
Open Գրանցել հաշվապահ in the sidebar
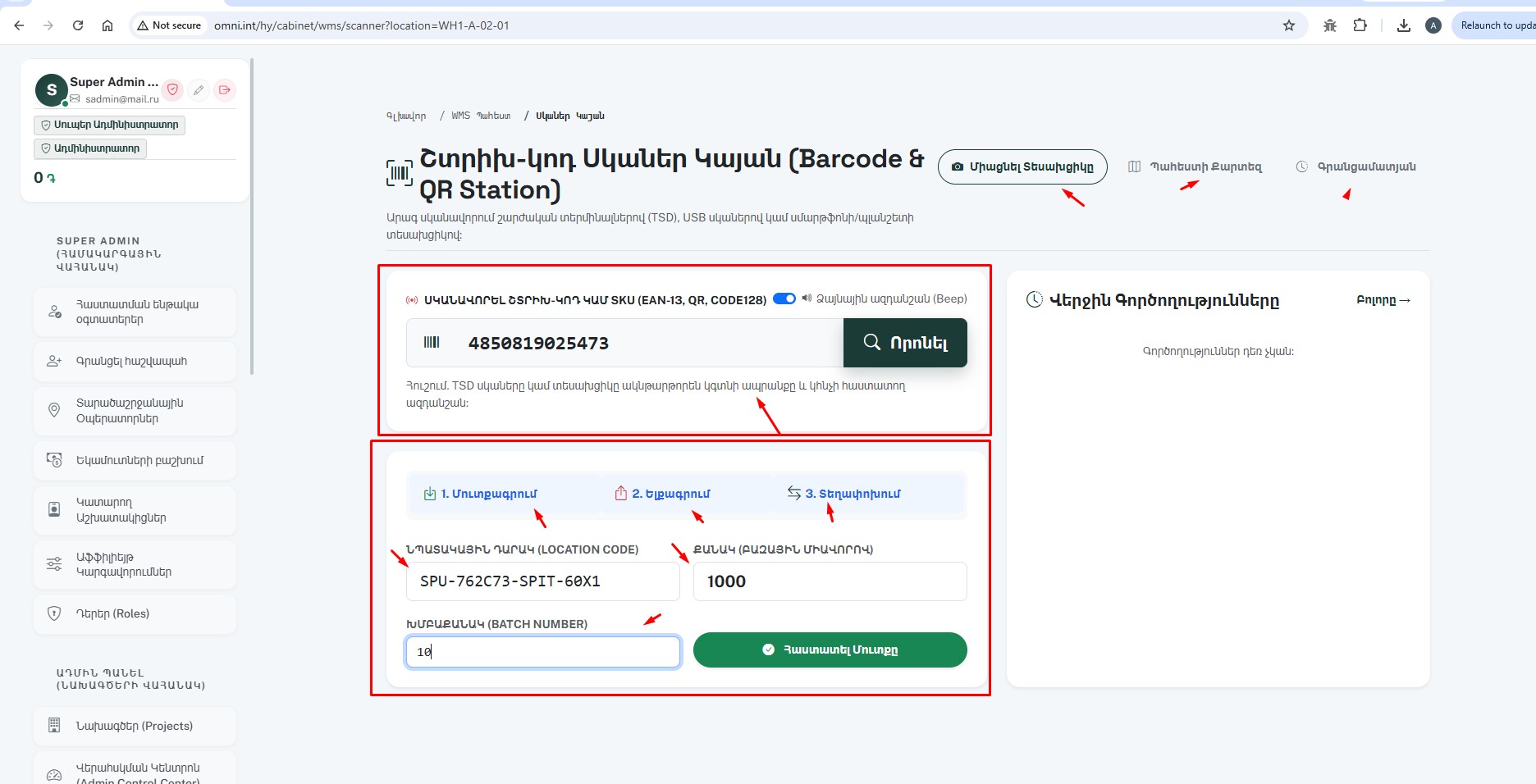(x=135, y=361)
